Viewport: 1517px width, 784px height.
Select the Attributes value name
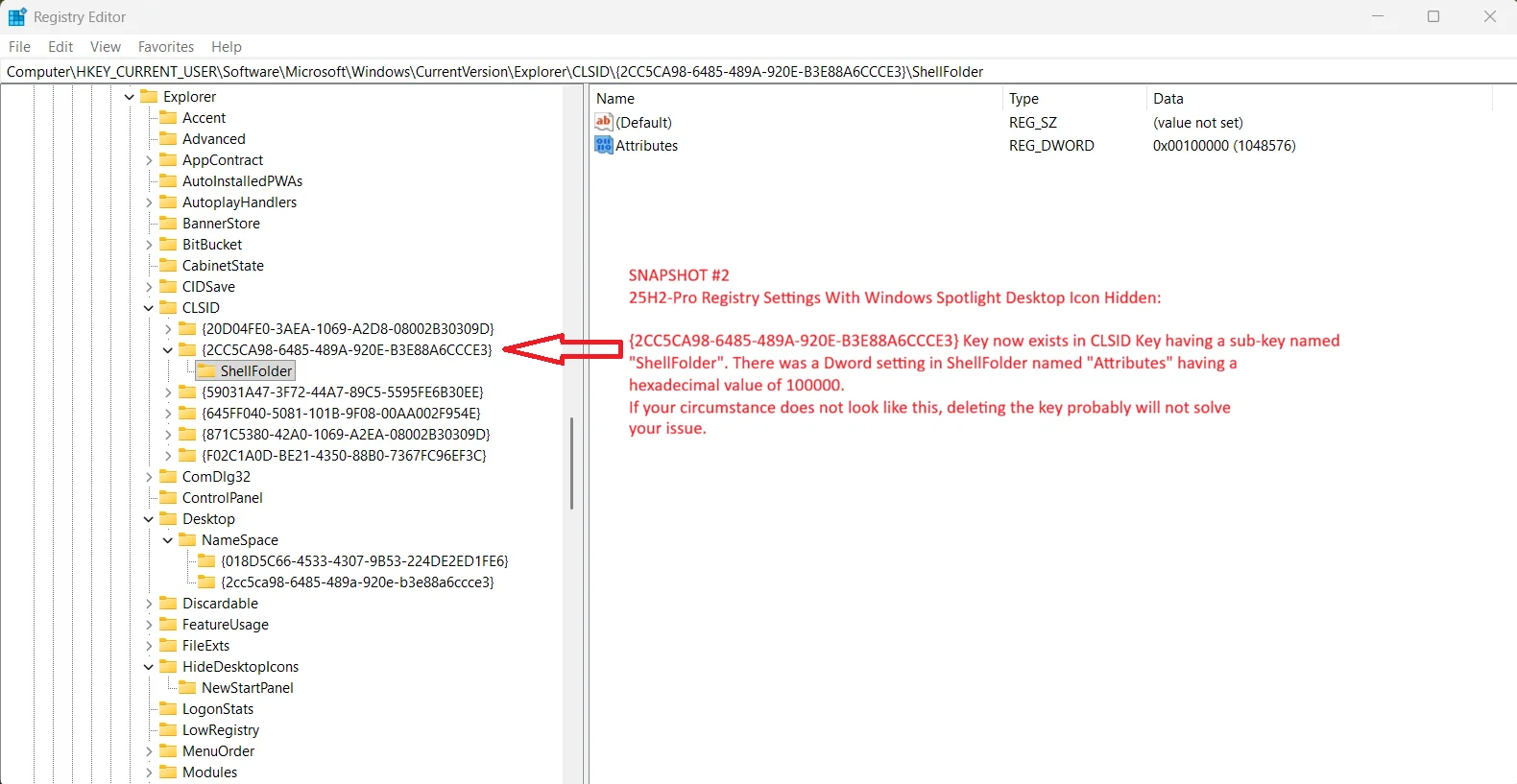(647, 146)
